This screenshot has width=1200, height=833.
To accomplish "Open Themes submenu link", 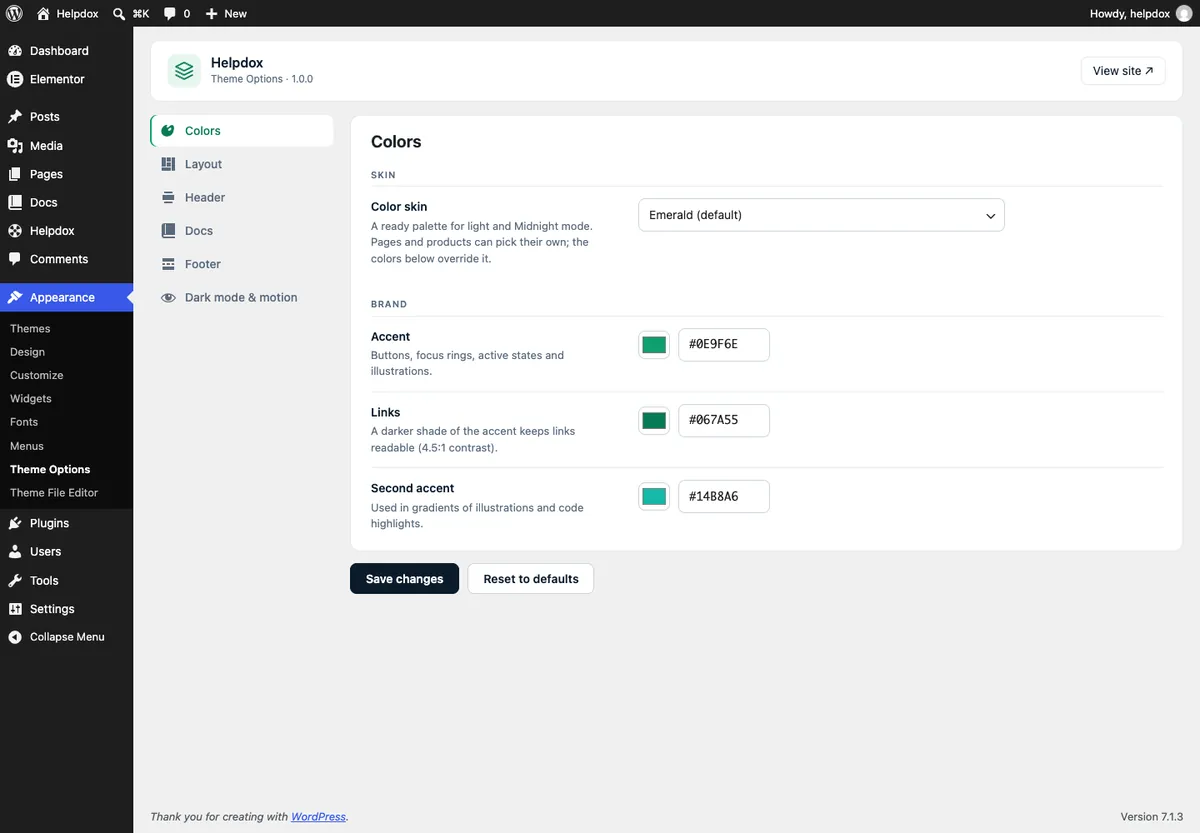I will click(x=30, y=329).
